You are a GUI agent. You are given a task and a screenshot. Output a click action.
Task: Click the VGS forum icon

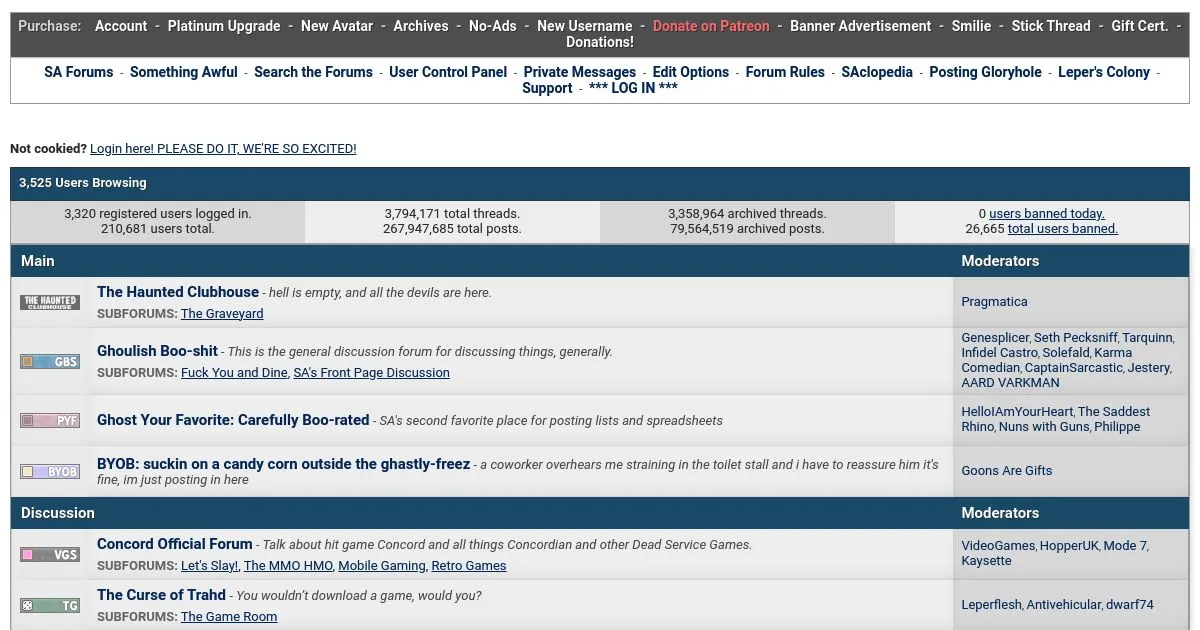coord(50,554)
